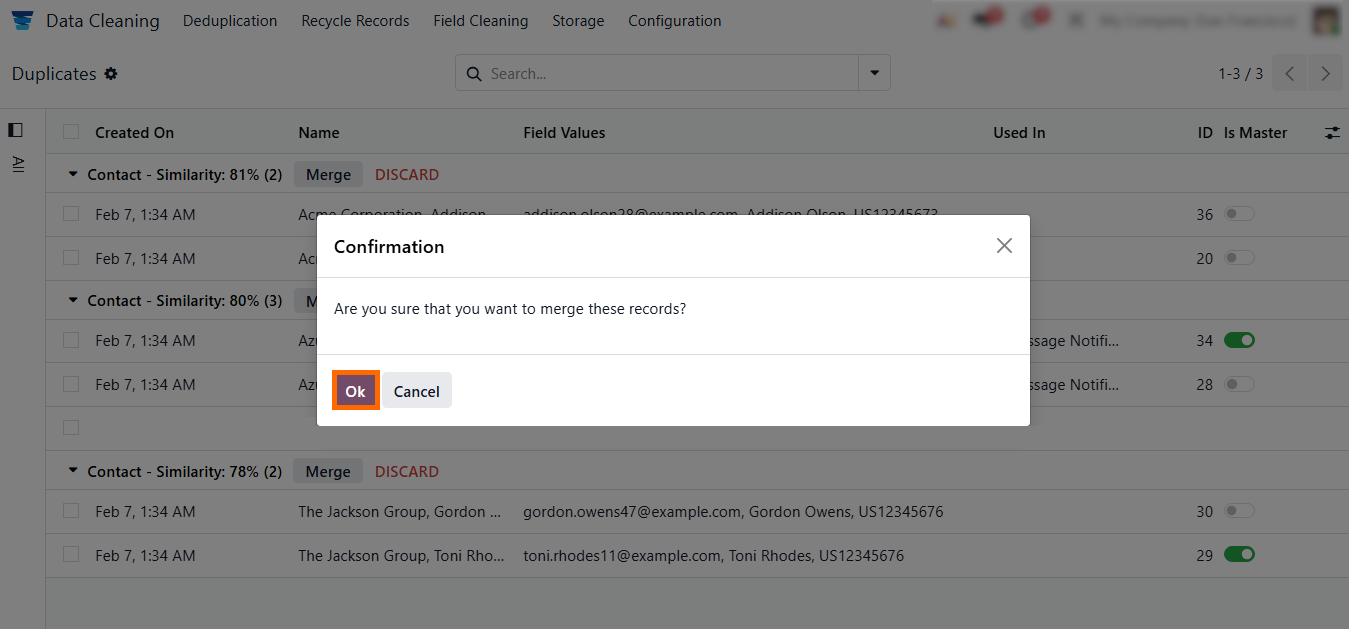Close the Confirmation dialog with X

(x=1004, y=246)
